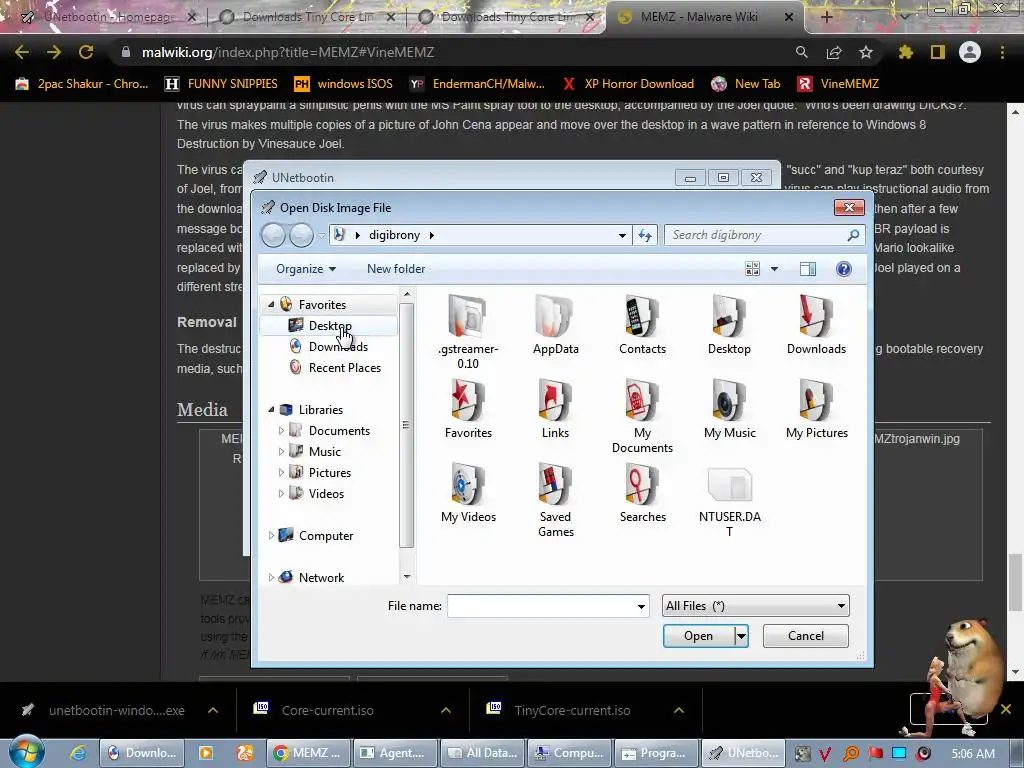This screenshot has width=1024, height=768.
Task: Click the navigation pane scrollbar
Action: [x=406, y=425]
